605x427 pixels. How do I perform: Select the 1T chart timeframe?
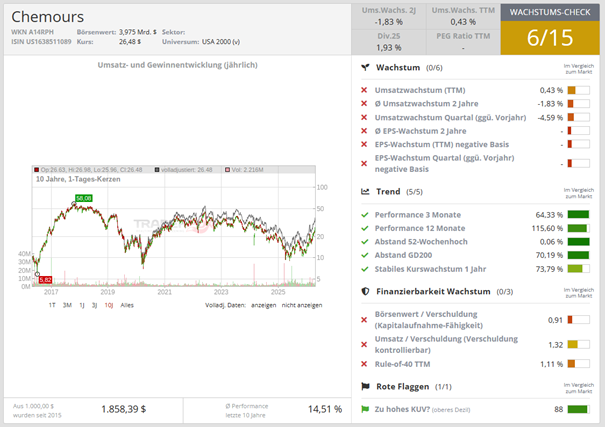(x=52, y=305)
